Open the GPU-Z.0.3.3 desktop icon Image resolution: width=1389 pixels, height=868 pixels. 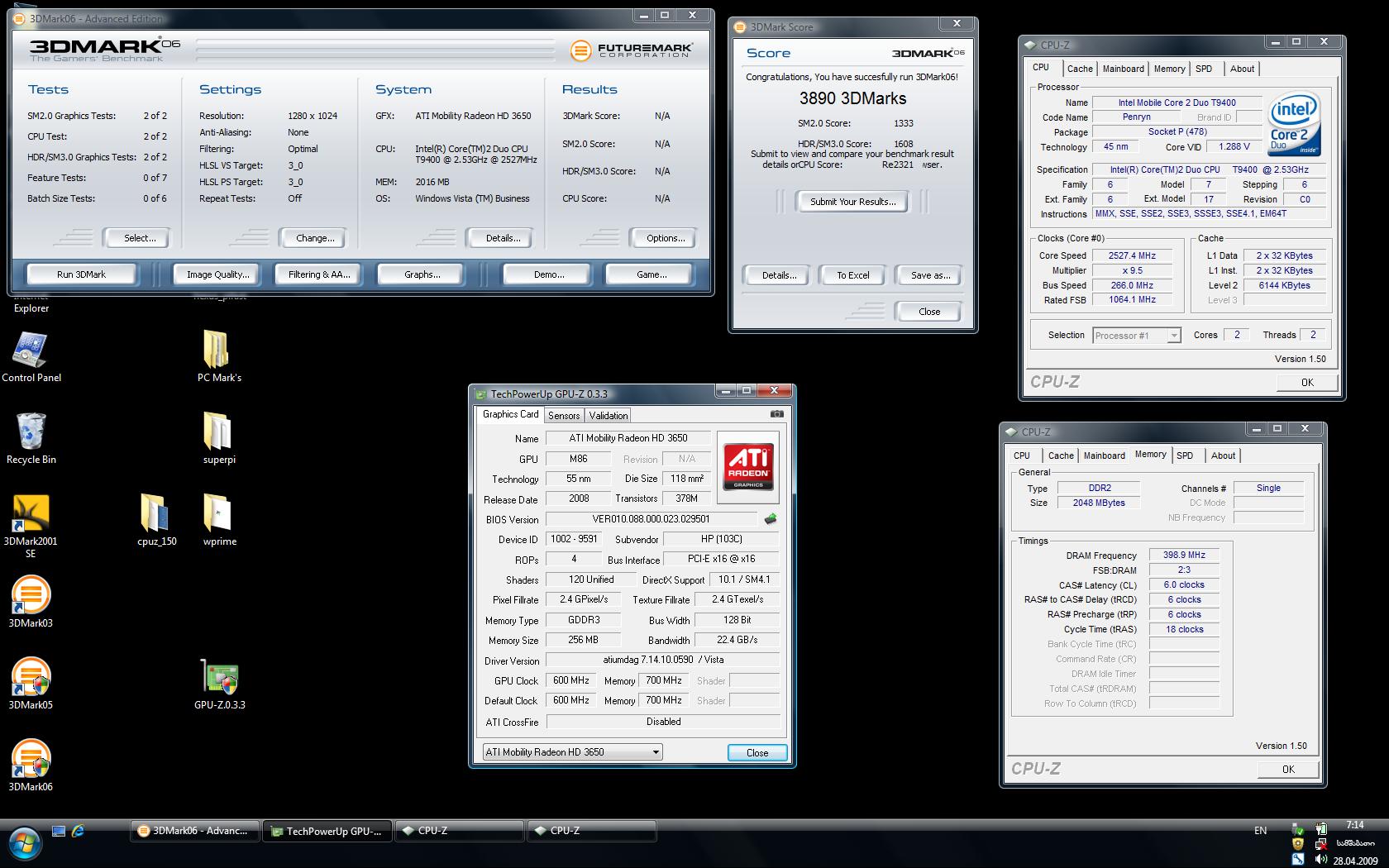click(219, 684)
